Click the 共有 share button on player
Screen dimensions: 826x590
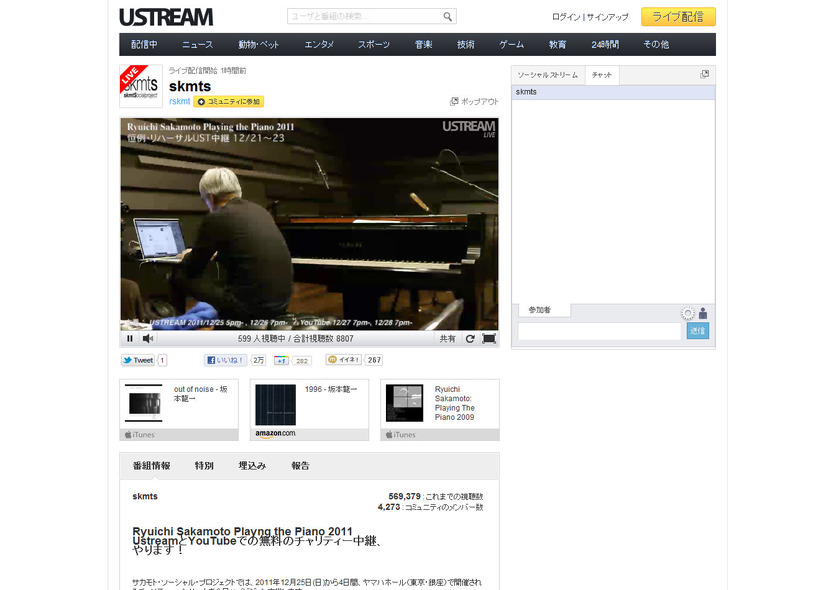coord(447,339)
